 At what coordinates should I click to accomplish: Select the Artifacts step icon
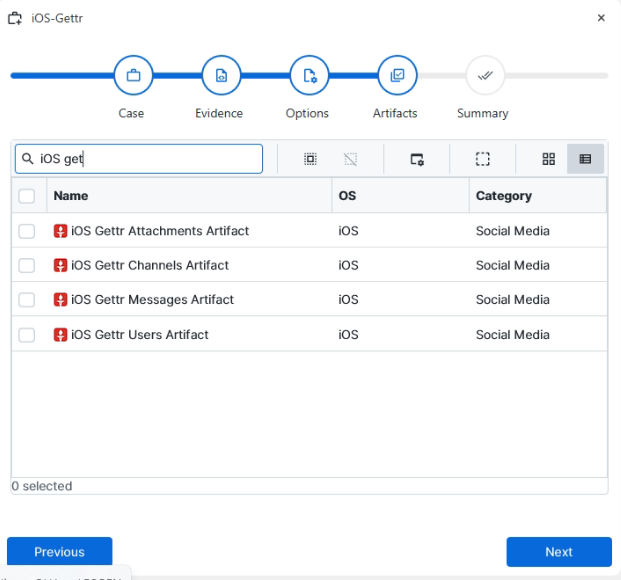point(397,75)
